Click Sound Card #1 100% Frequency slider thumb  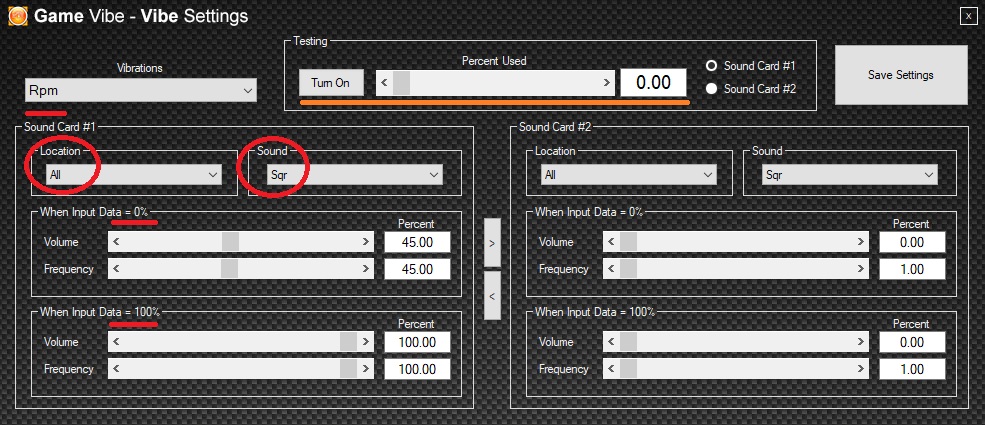[348, 369]
